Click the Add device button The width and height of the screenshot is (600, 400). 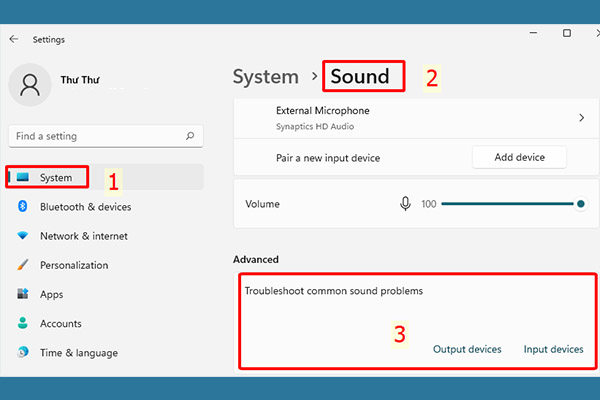coord(519,157)
